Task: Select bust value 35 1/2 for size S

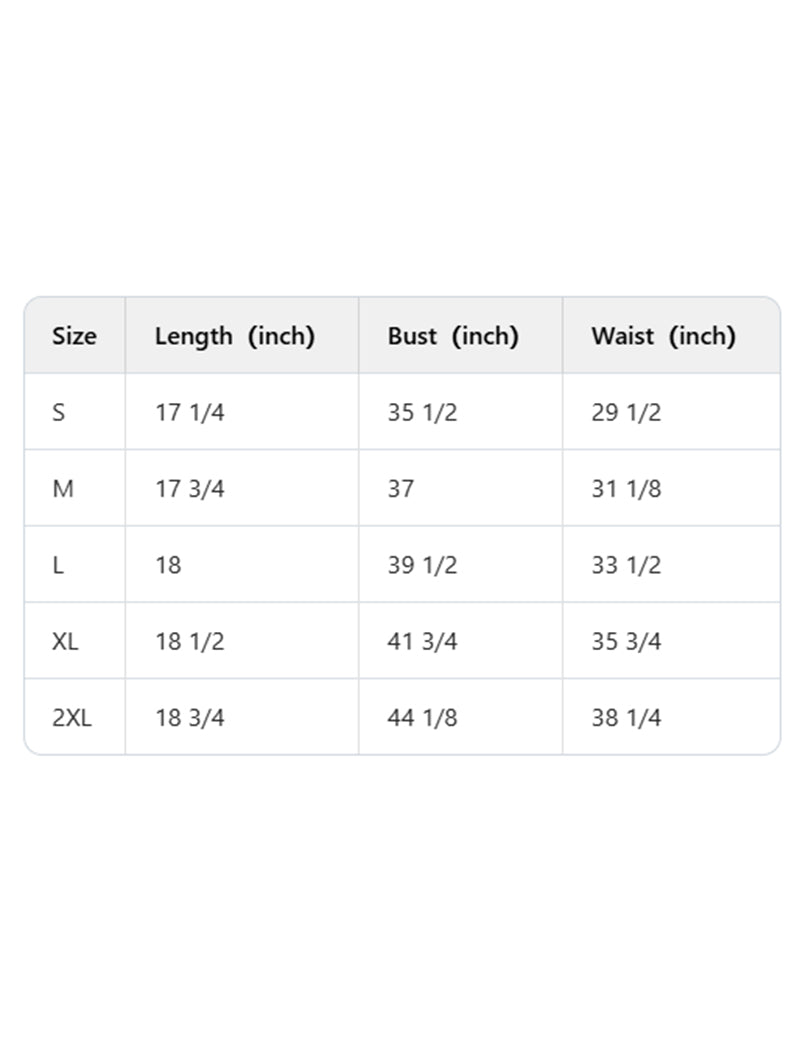Action: pos(422,412)
